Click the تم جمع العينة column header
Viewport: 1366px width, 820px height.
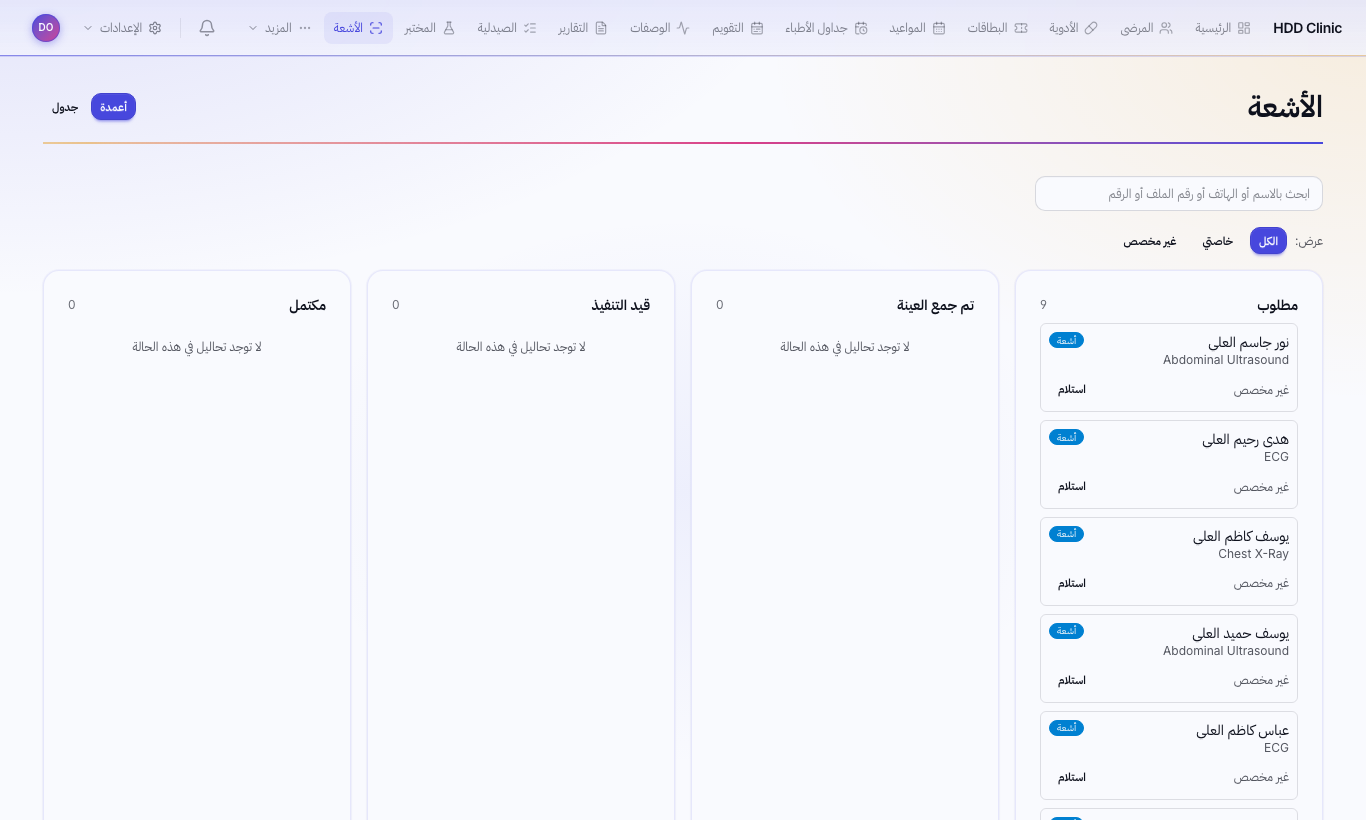935,305
